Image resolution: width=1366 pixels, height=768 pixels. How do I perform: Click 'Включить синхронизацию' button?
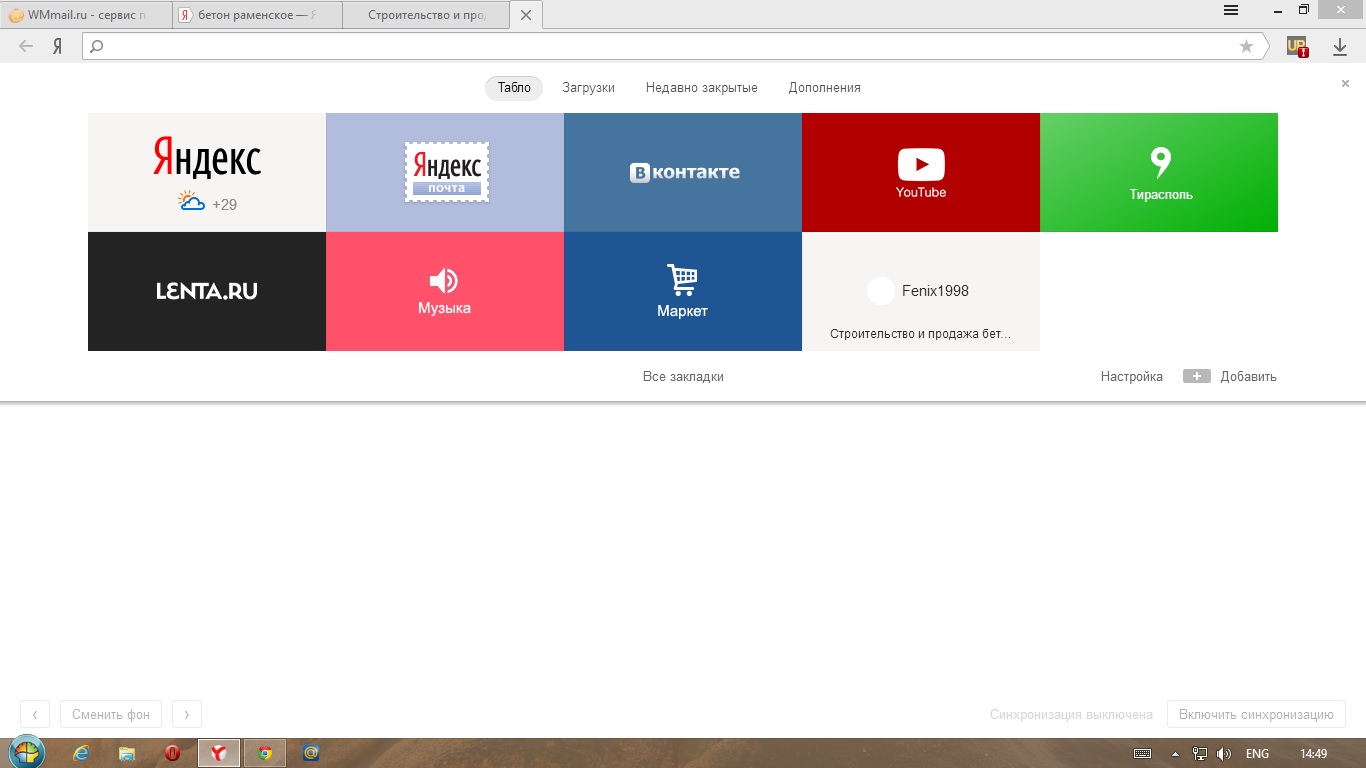(1256, 714)
